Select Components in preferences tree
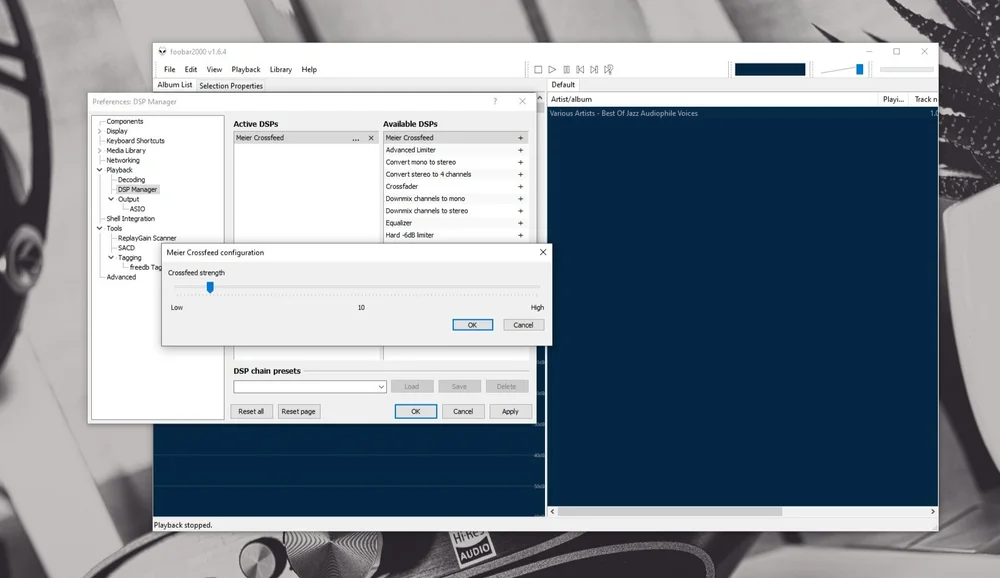The height and width of the screenshot is (578, 1000). 125,121
